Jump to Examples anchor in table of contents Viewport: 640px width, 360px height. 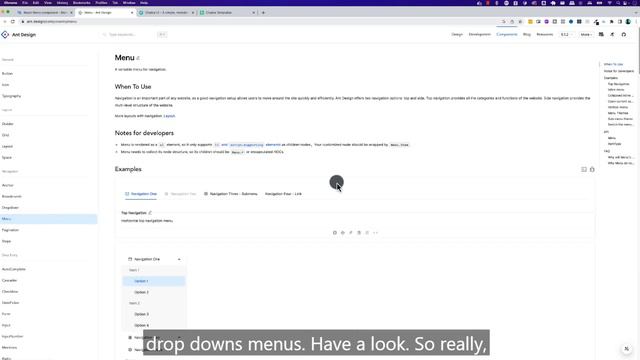611,78
